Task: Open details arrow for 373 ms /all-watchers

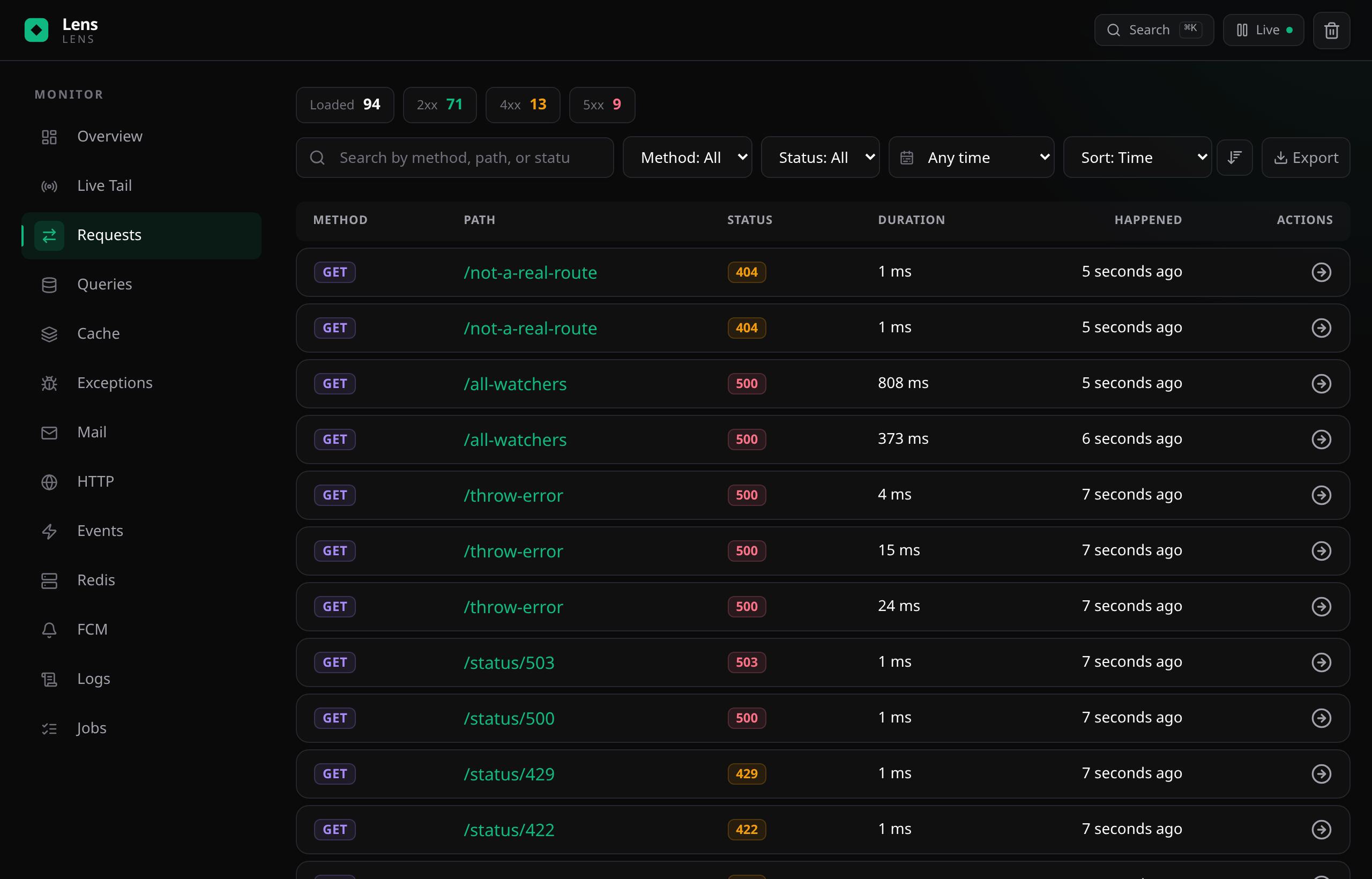Action: pos(1321,439)
